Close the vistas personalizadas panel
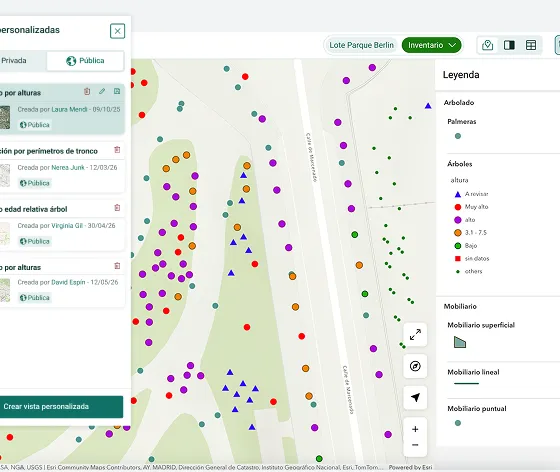Image resolution: width=560 pixels, height=472 pixels. tap(117, 31)
